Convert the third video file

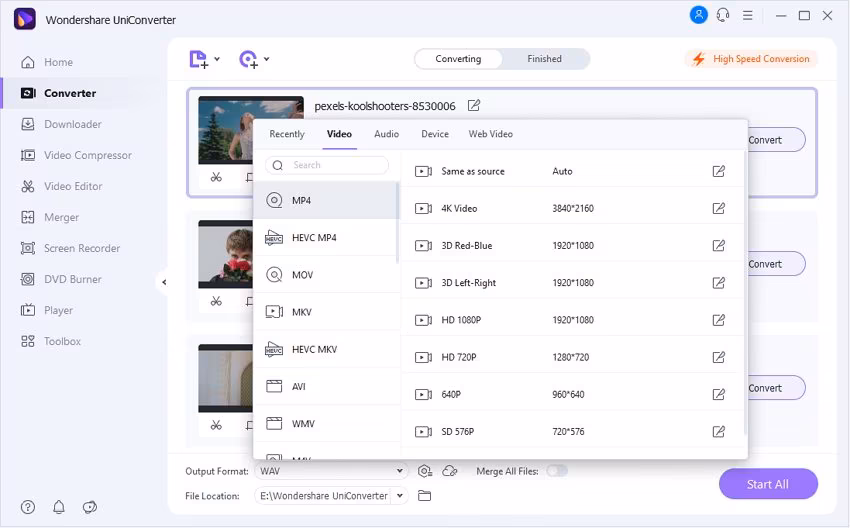(x=776, y=388)
